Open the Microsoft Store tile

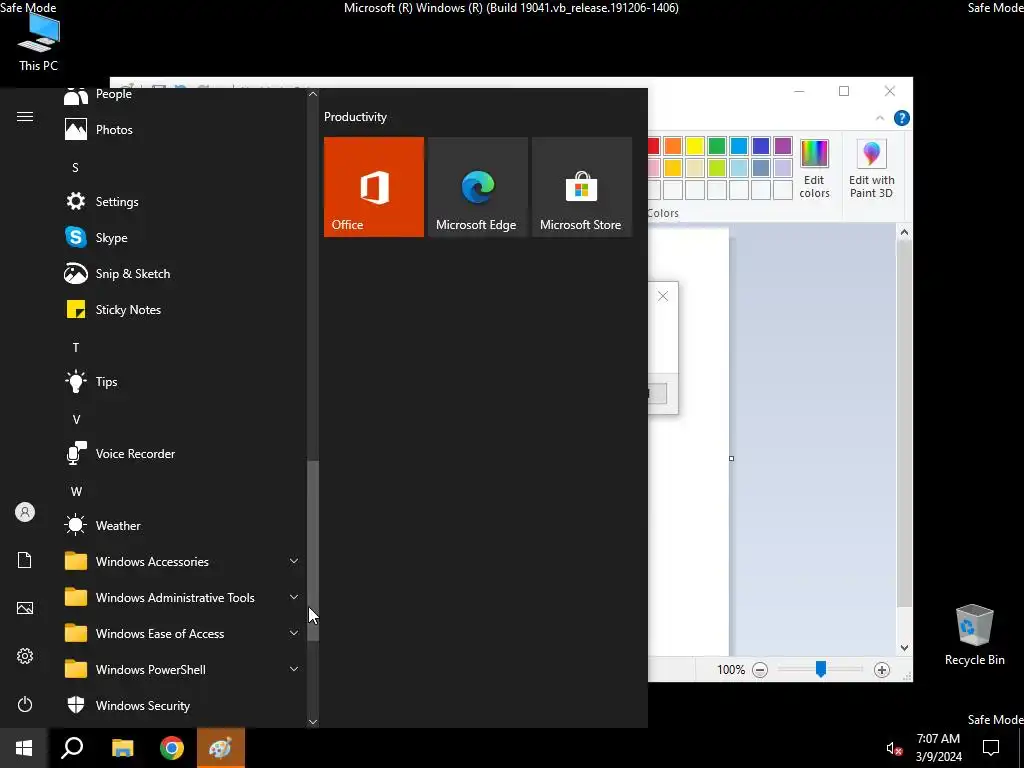(582, 187)
